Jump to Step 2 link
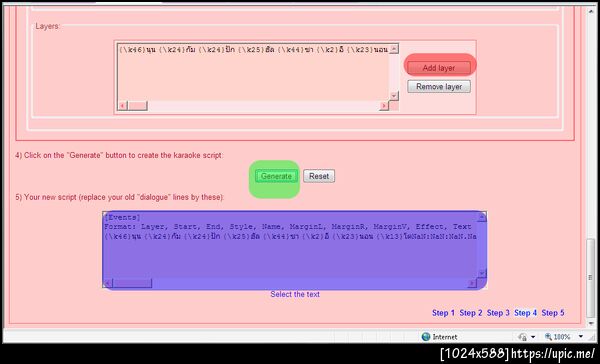The height and width of the screenshot is (364, 600). tap(471, 313)
